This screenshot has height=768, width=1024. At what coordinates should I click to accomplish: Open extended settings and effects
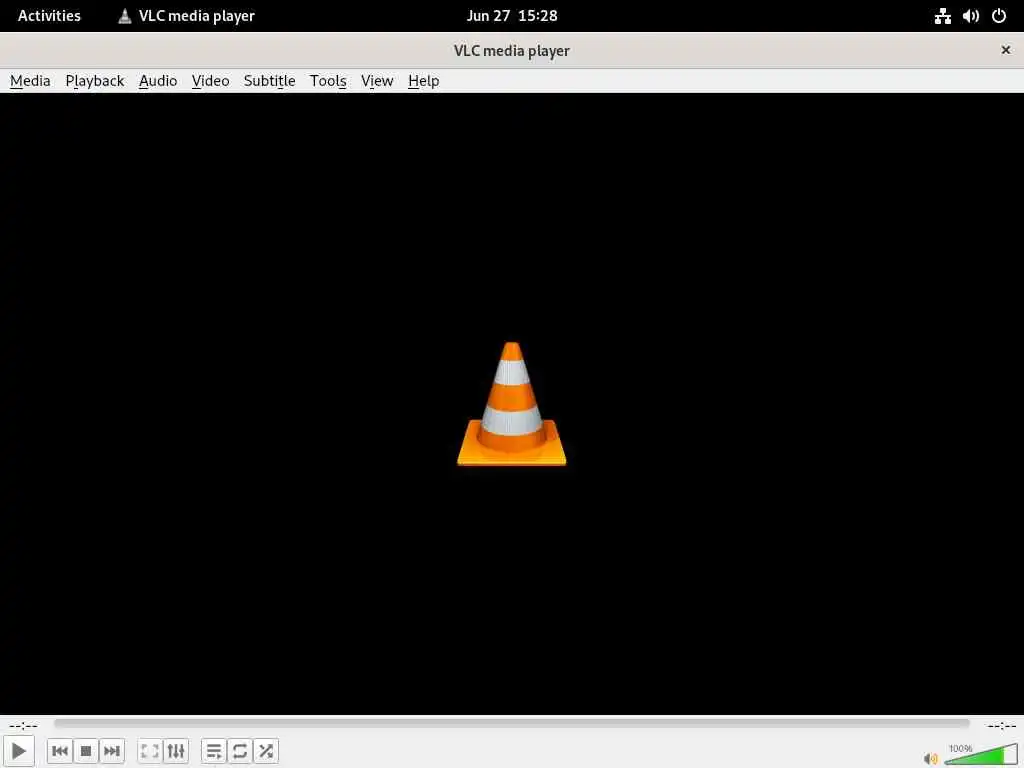pyautogui.click(x=176, y=751)
